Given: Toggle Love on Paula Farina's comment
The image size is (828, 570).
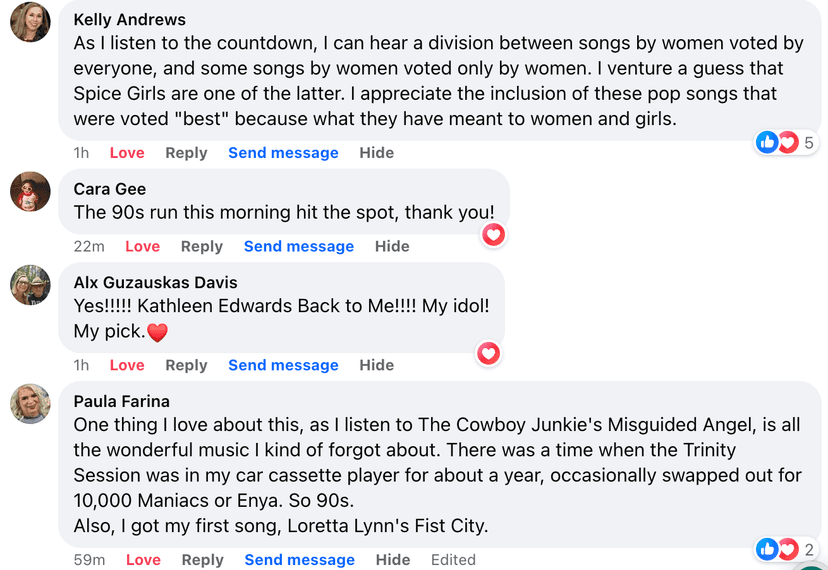Looking at the screenshot, I should (x=143, y=560).
